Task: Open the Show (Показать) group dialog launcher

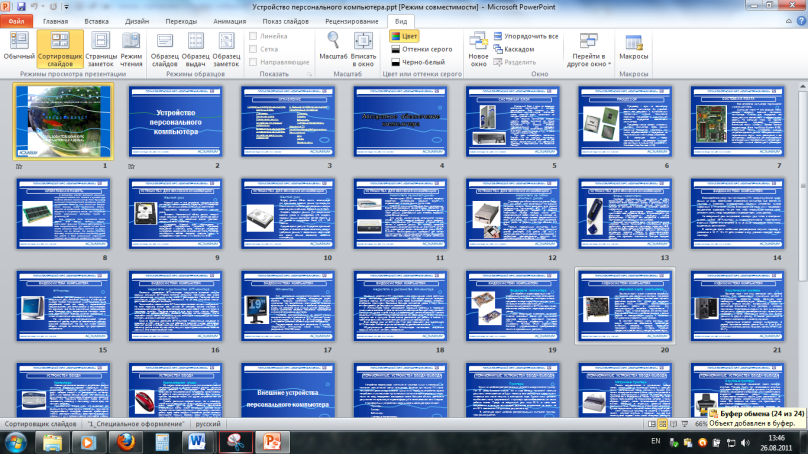Action: 310,74
